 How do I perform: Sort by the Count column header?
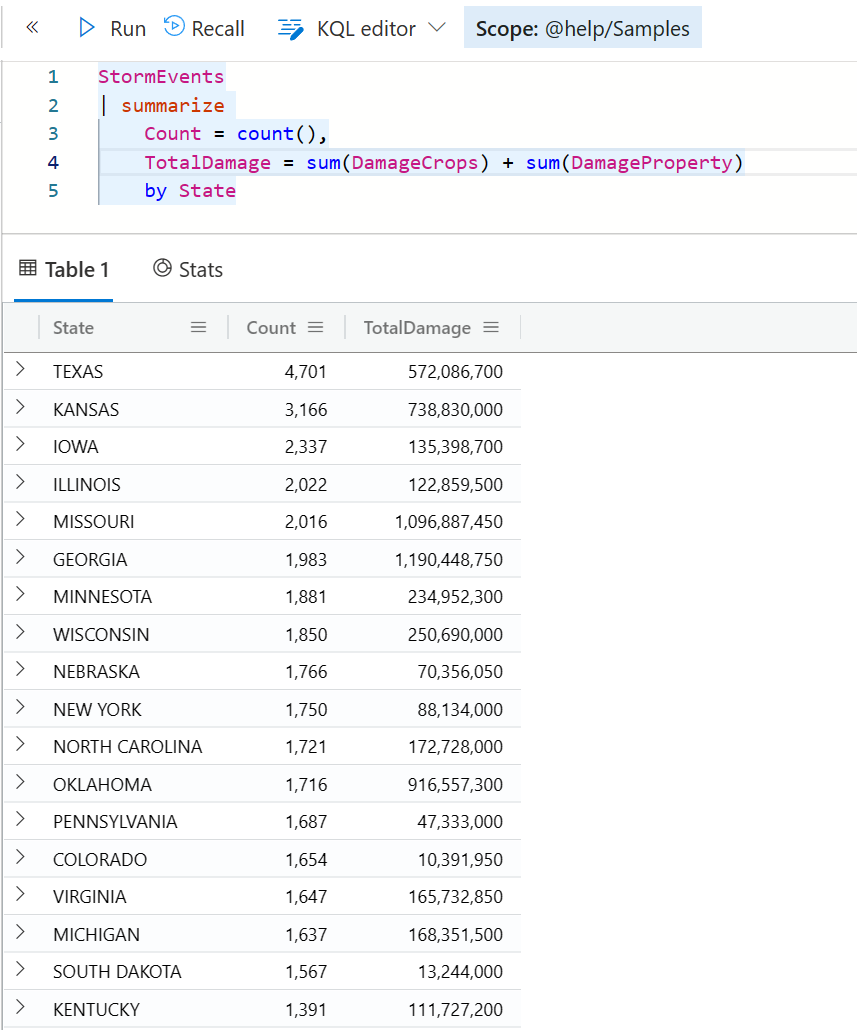coord(271,328)
